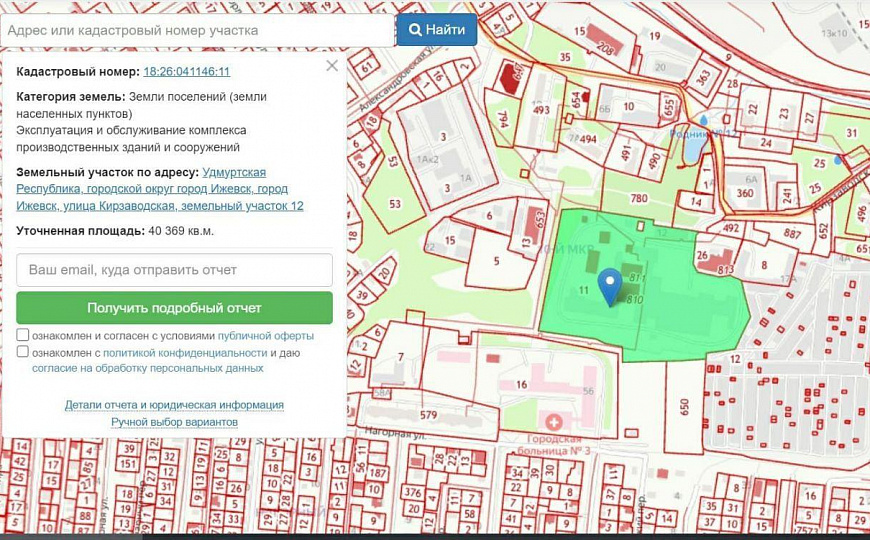Image resolution: width=870 pixels, height=540 pixels.
Task: Click the magnifier icon in Найти button
Action: pyautogui.click(x=415, y=29)
